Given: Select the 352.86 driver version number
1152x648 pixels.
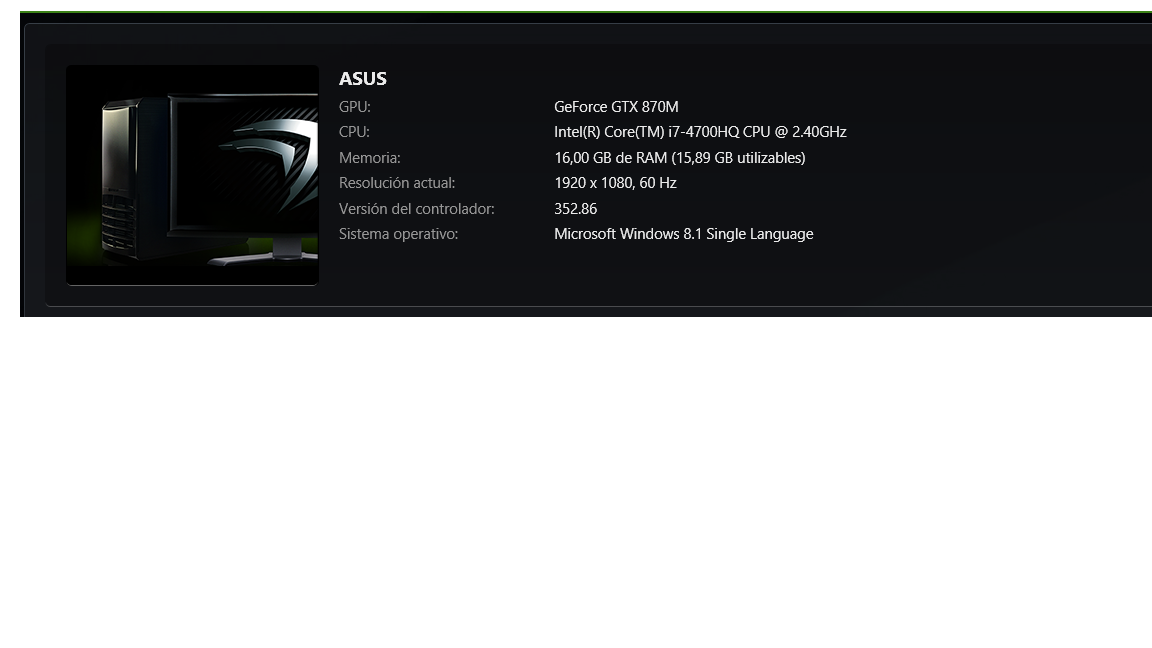Looking at the screenshot, I should click(x=576, y=209).
